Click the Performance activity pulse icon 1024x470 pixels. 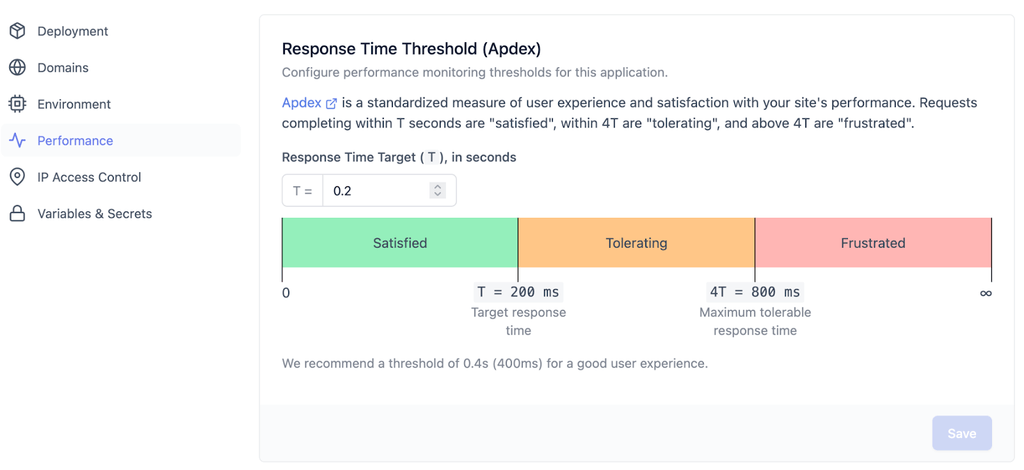17,141
